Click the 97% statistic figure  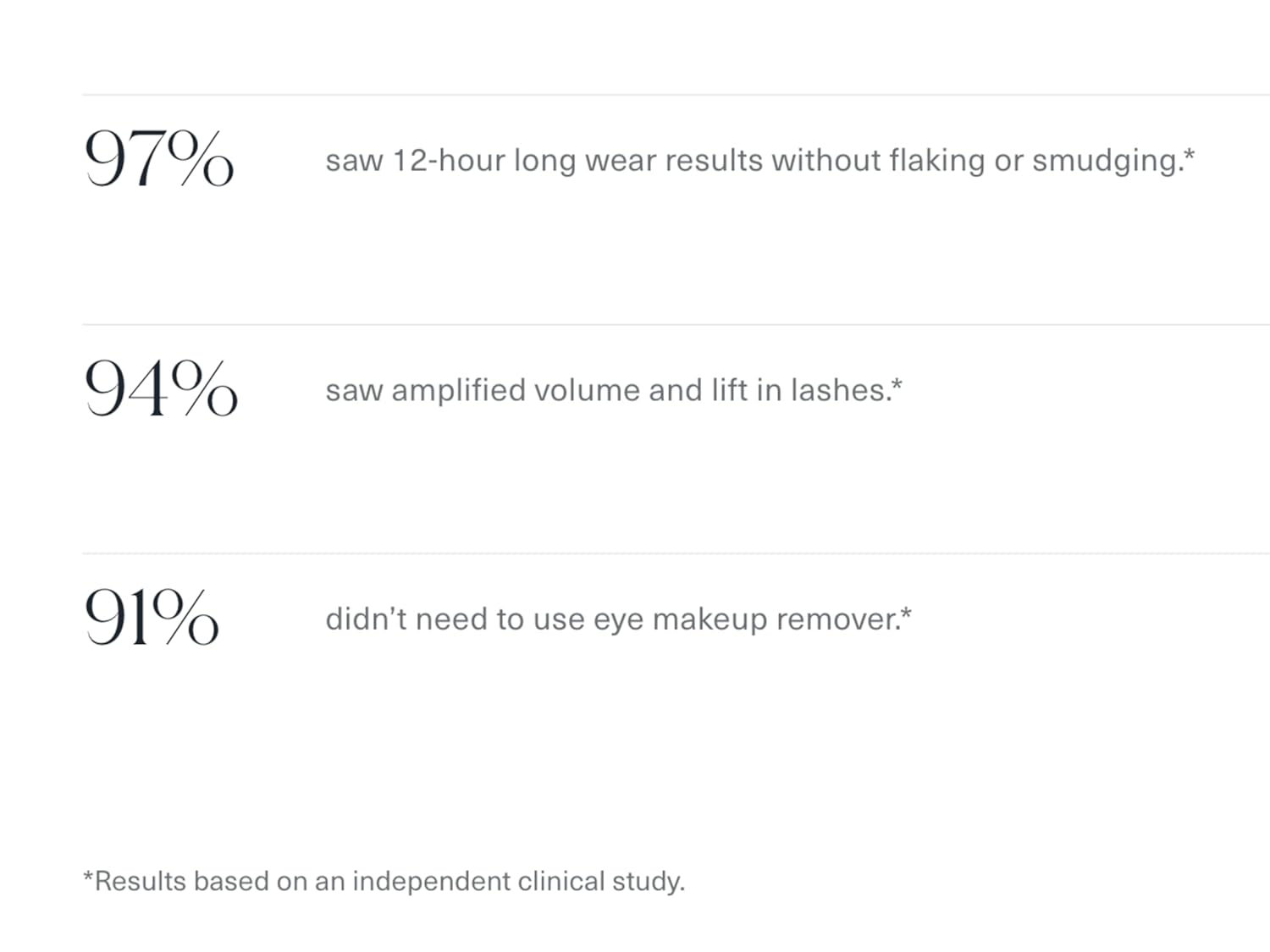click(158, 158)
